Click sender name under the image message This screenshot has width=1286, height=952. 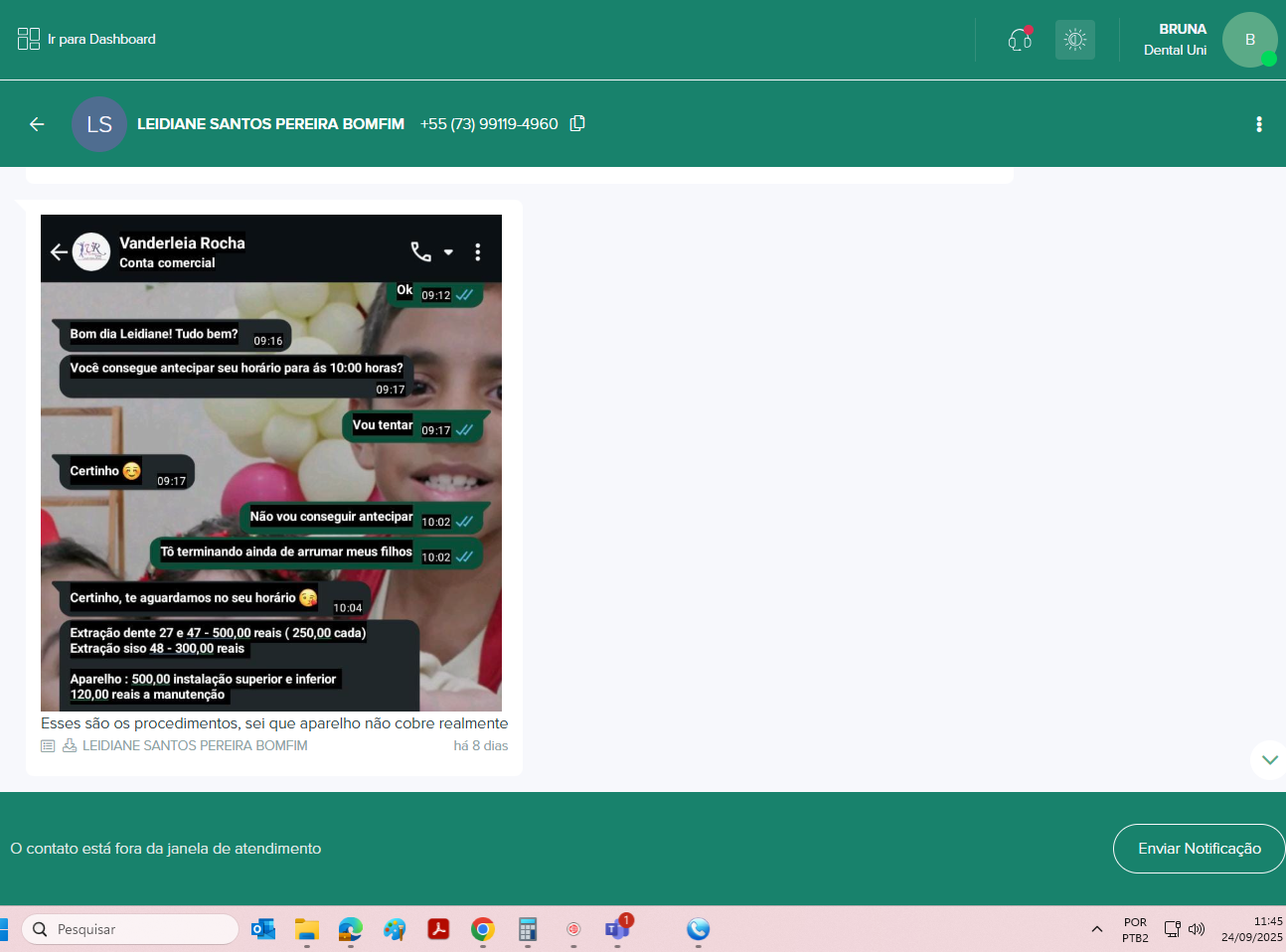click(x=195, y=745)
